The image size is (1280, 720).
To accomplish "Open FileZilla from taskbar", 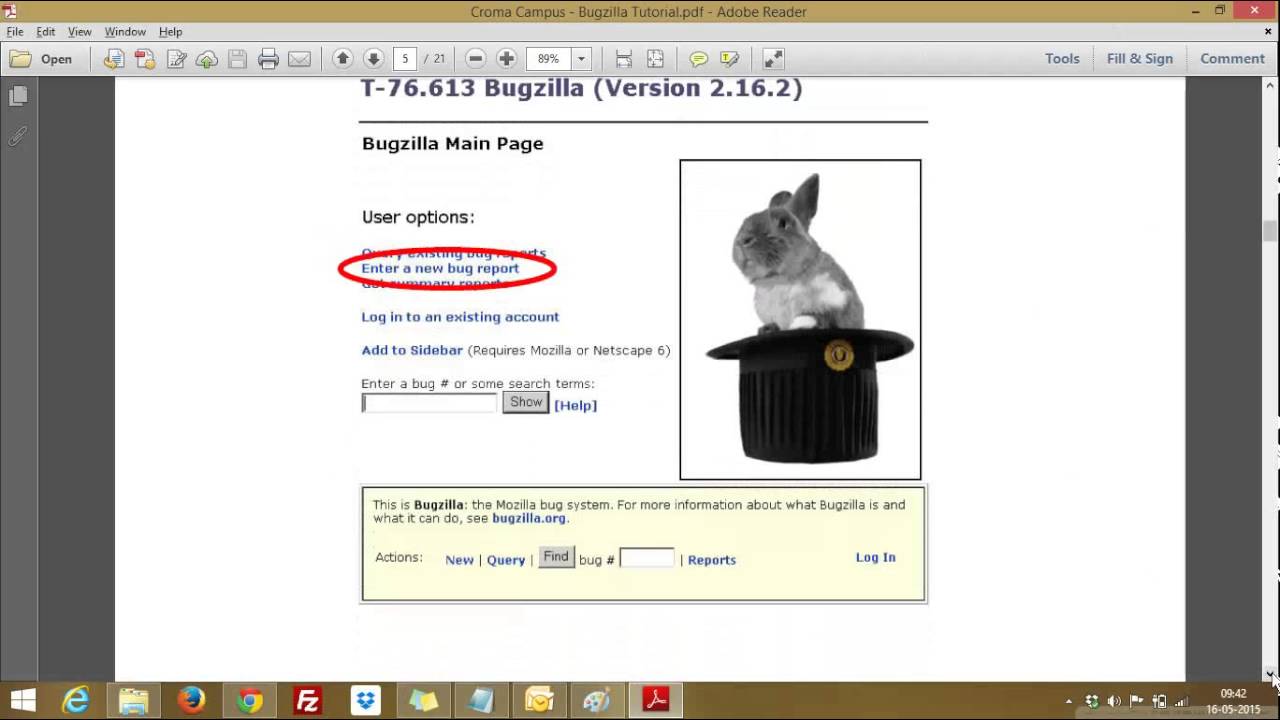I will pos(308,700).
